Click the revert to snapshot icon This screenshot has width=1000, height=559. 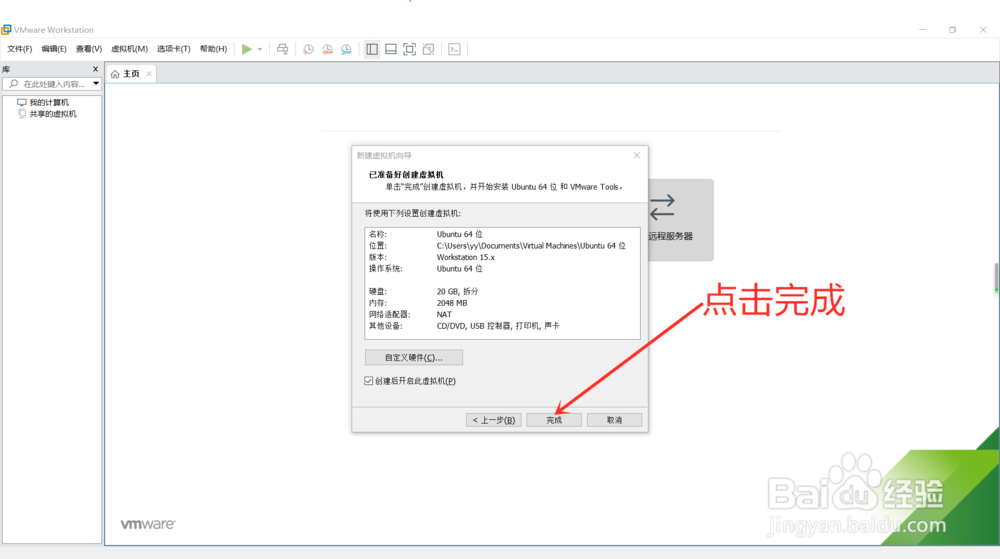[327, 49]
